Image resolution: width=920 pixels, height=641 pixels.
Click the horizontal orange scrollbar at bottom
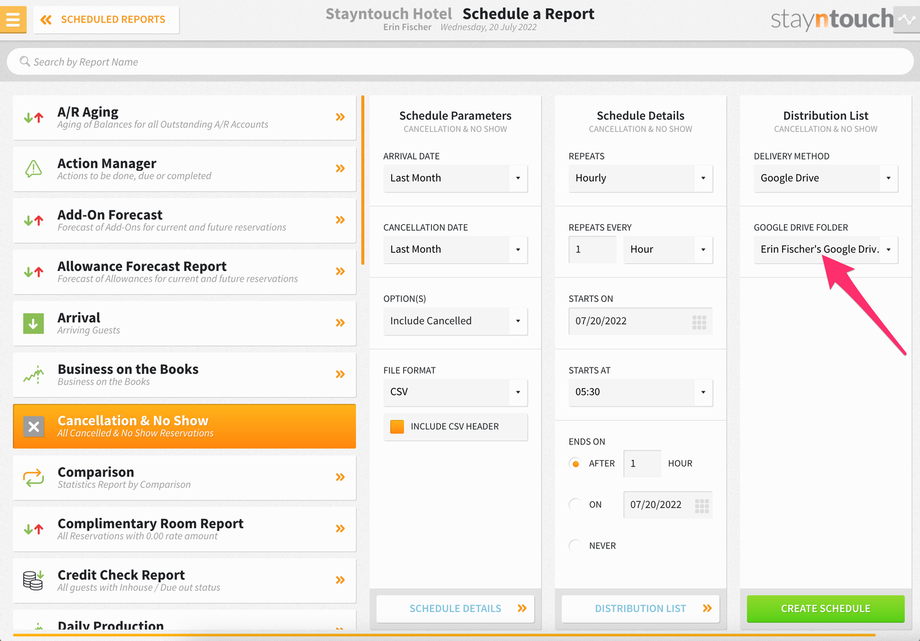coord(444,635)
